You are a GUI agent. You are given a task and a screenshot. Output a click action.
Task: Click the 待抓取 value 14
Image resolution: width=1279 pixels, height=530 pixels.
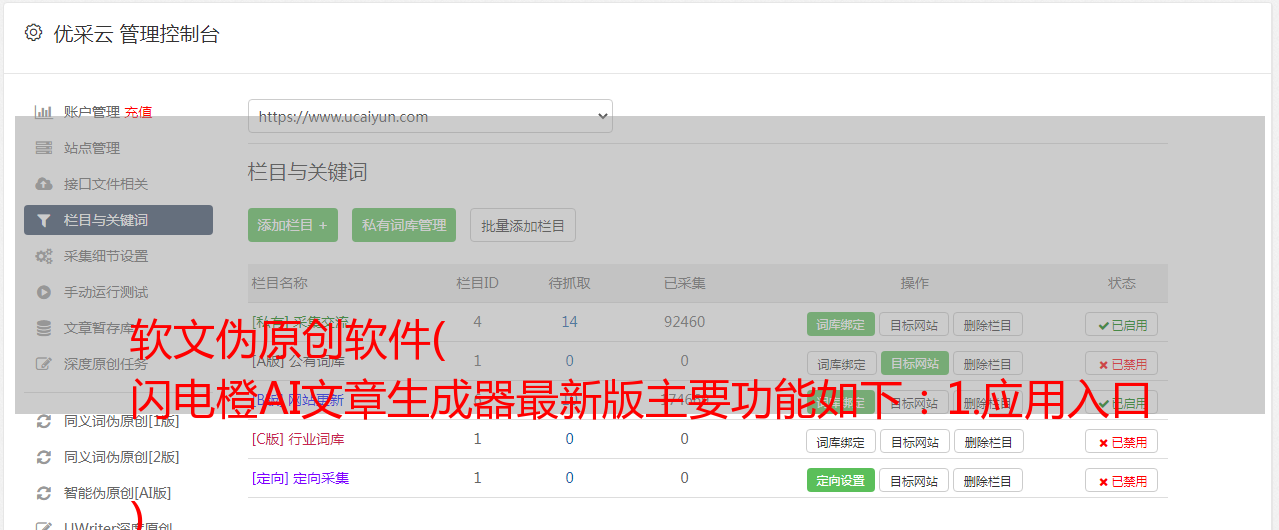[x=569, y=322]
